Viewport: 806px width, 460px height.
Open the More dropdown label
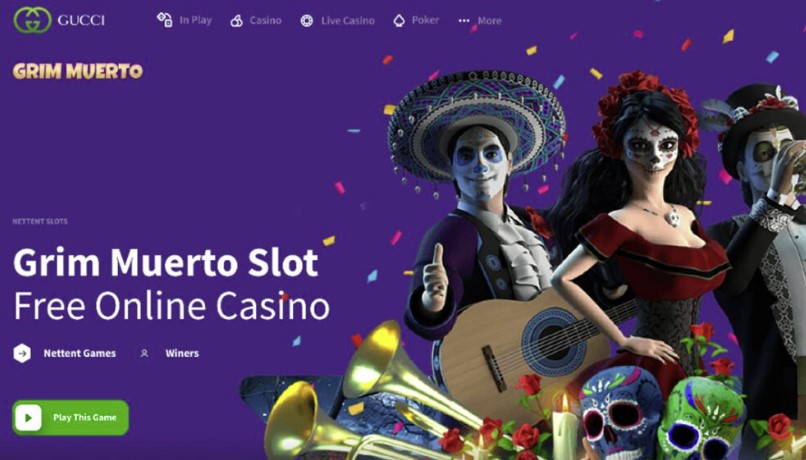click(x=489, y=21)
